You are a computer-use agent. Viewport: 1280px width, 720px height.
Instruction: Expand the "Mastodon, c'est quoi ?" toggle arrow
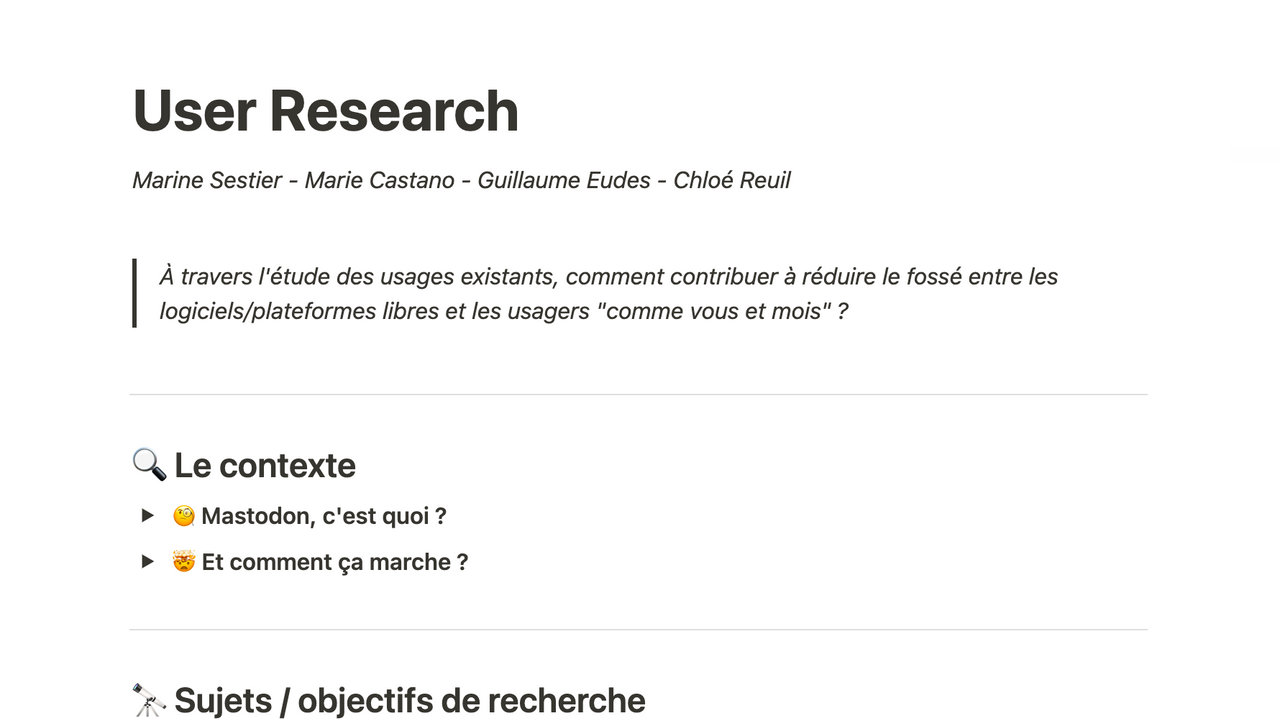(148, 516)
